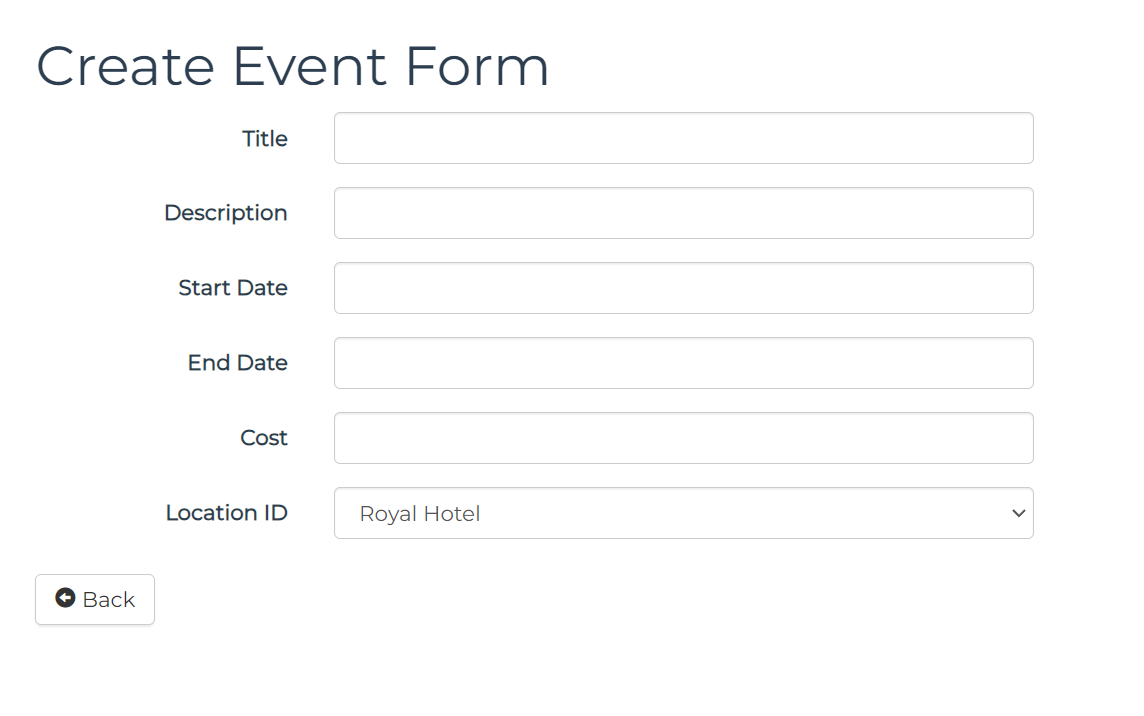Click into the Cost field
This screenshot has height=716, width=1144.
point(684,438)
